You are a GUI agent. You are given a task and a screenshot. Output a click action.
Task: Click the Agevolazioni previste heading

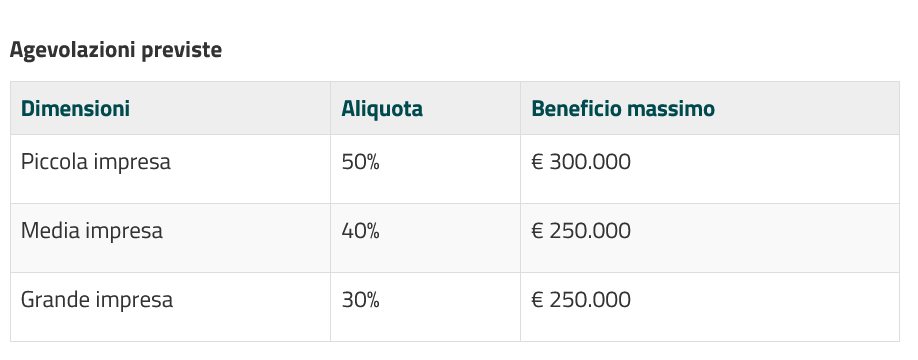point(116,50)
